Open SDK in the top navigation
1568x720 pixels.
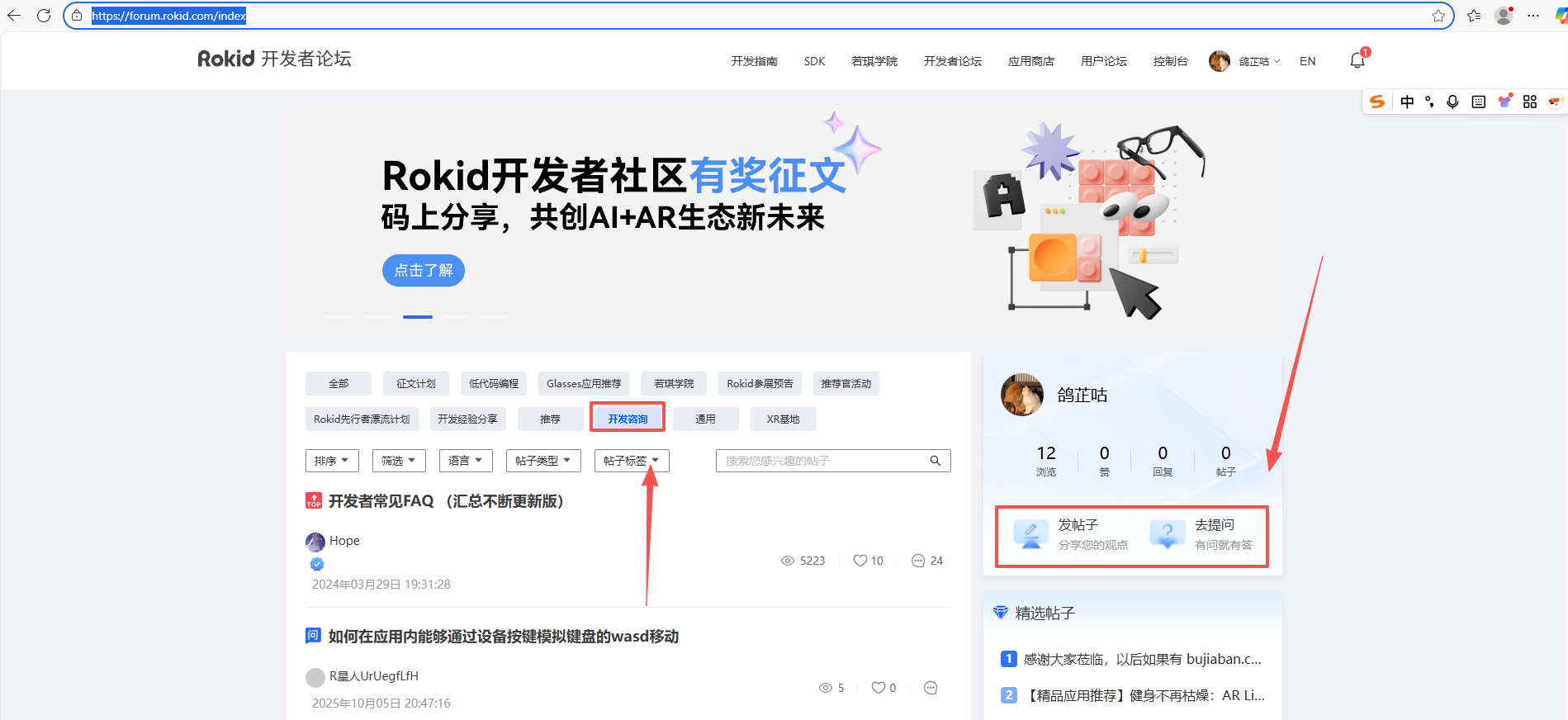(814, 61)
